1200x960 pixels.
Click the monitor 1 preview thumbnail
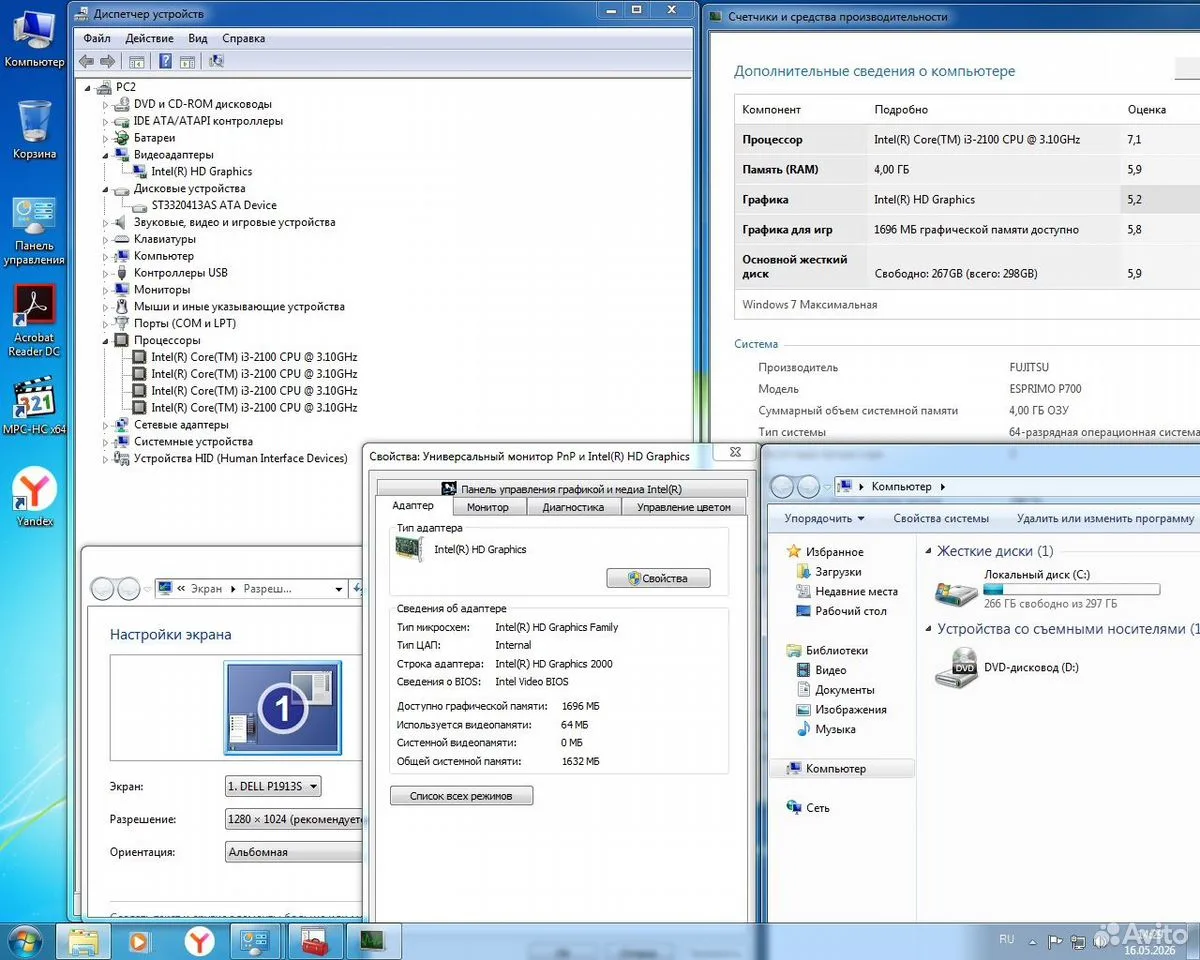(283, 708)
